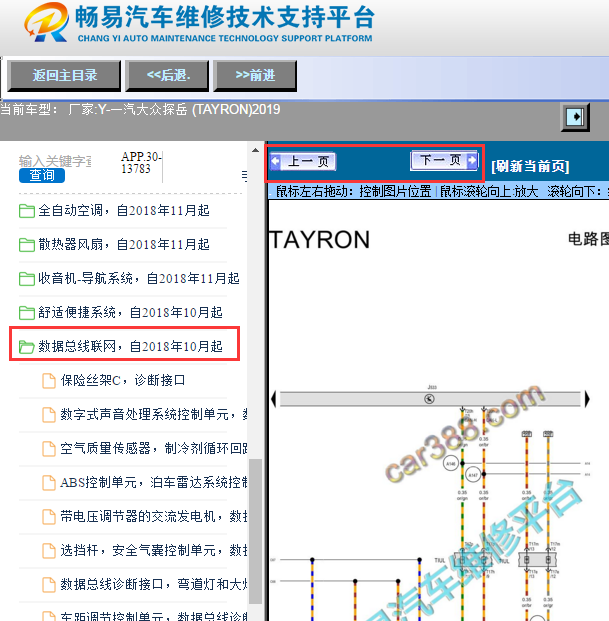Click the right arrow on the diagram's J533 bar

tap(587, 399)
